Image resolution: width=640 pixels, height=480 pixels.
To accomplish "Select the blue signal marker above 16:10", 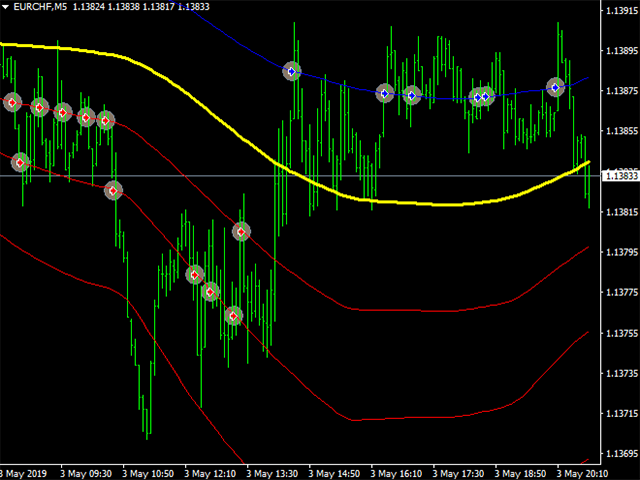I will (384, 93).
